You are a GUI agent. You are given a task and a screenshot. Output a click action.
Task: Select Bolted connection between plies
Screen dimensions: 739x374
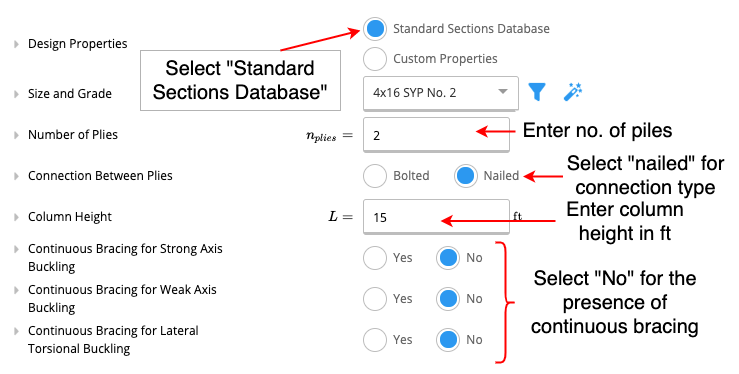tap(375, 176)
